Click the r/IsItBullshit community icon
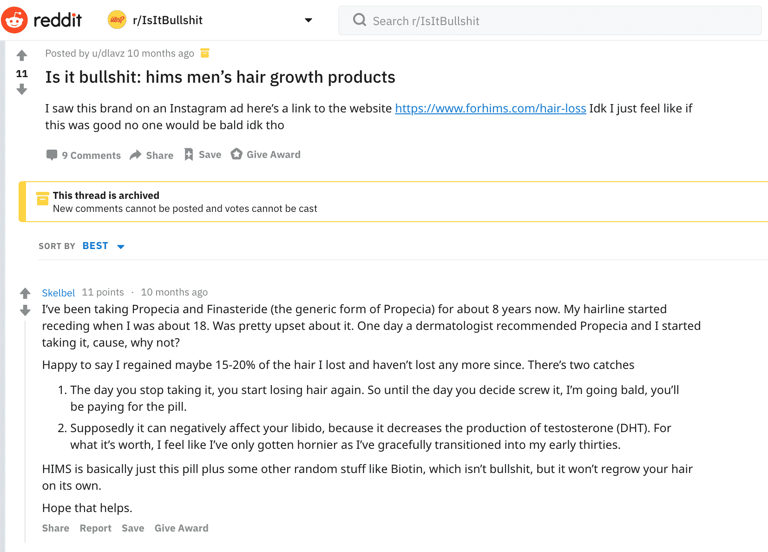This screenshot has height=552, width=768. point(117,20)
